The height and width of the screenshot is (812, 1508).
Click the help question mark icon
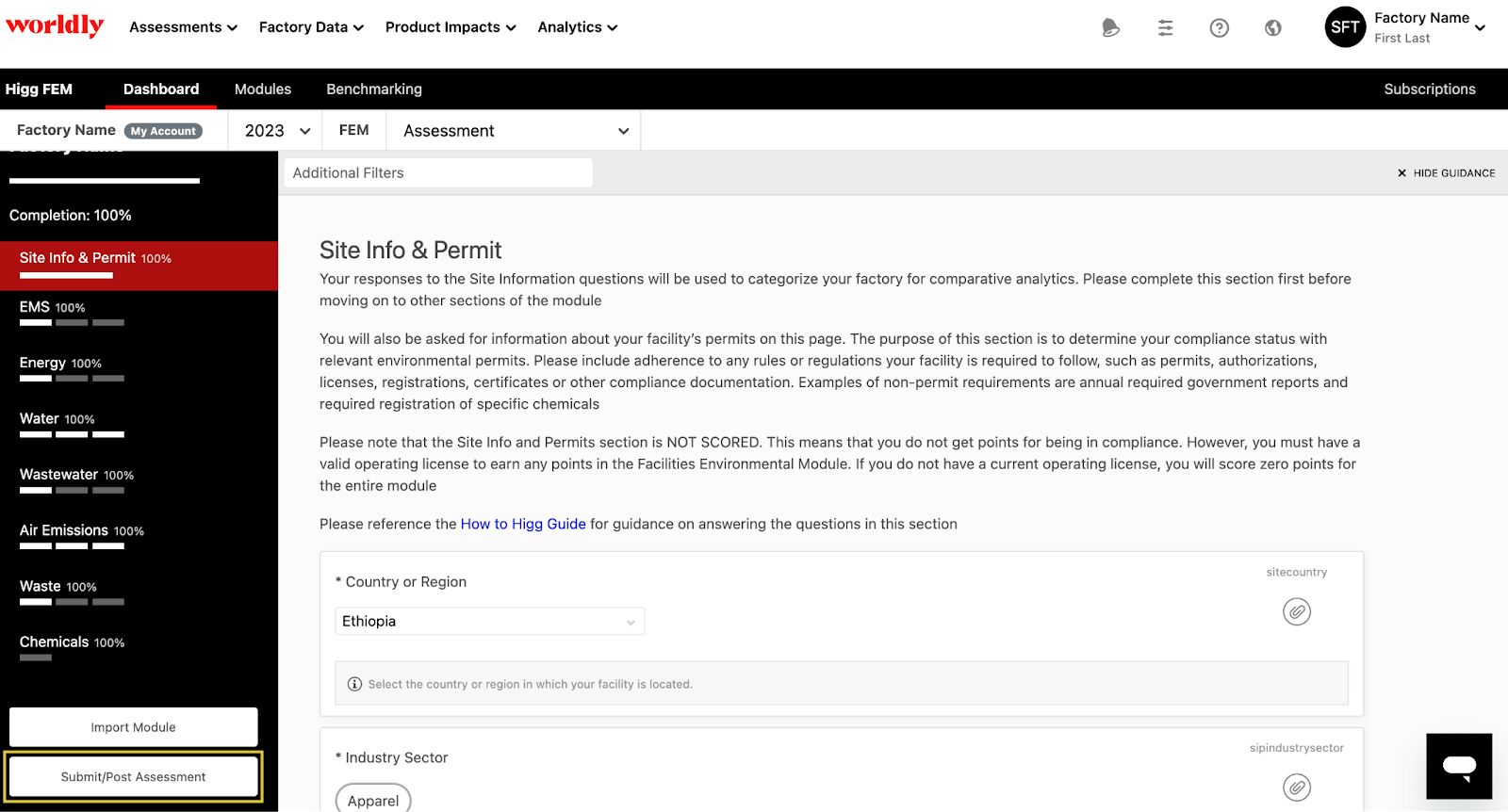[x=1220, y=28]
